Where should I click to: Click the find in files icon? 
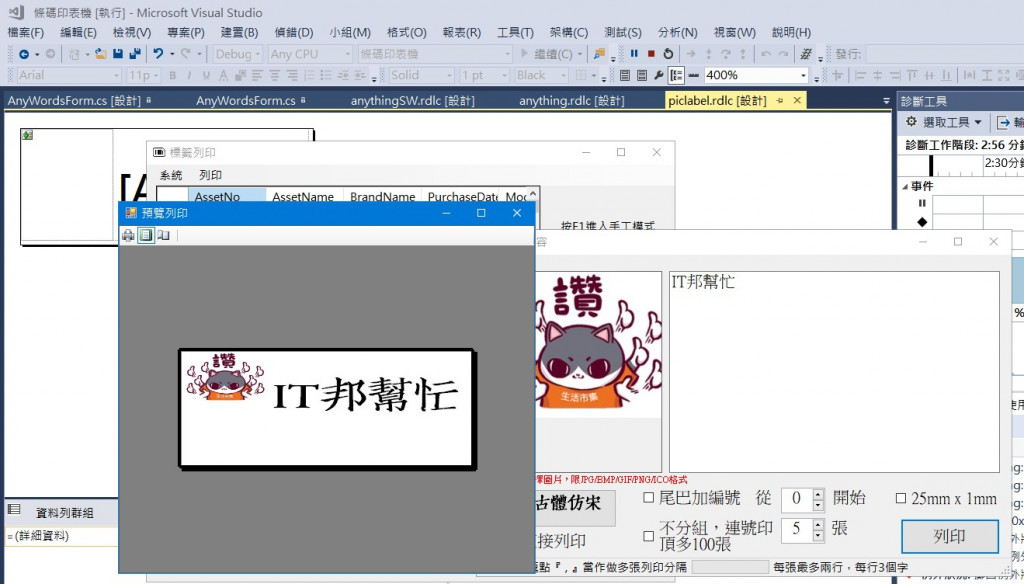click(x=599, y=54)
